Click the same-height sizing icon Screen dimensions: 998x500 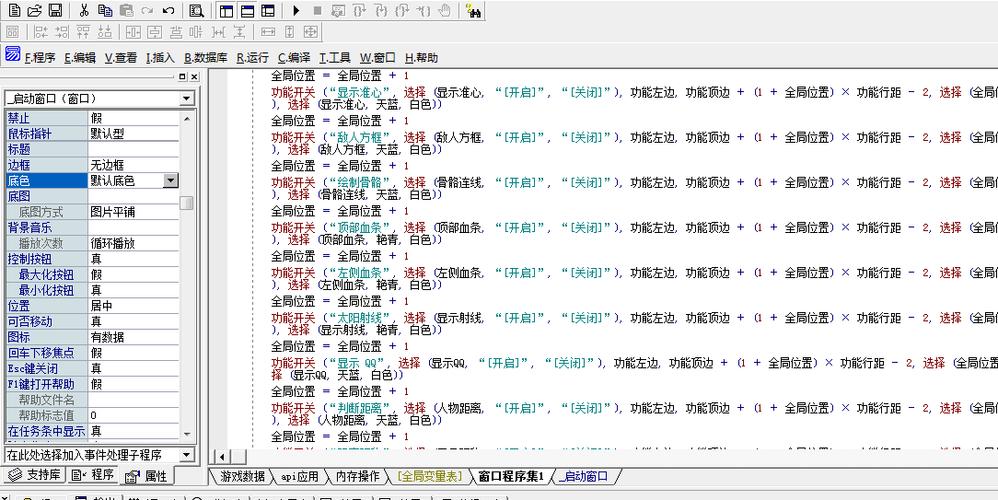pos(289,32)
